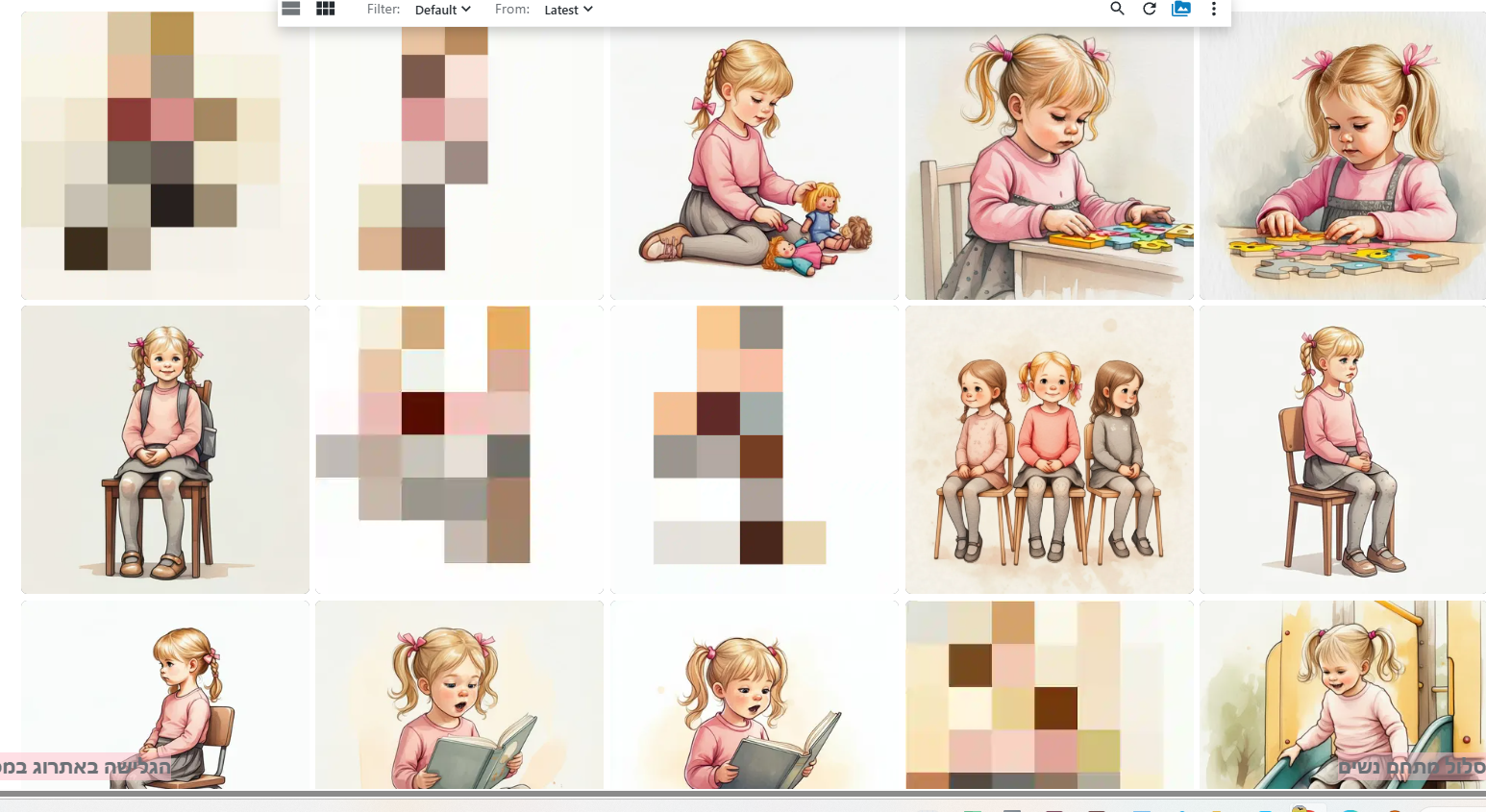Viewport: 1486px width, 812px height.
Task: Click the search magnifier icon
Action: pyautogui.click(x=1117, y=9)
